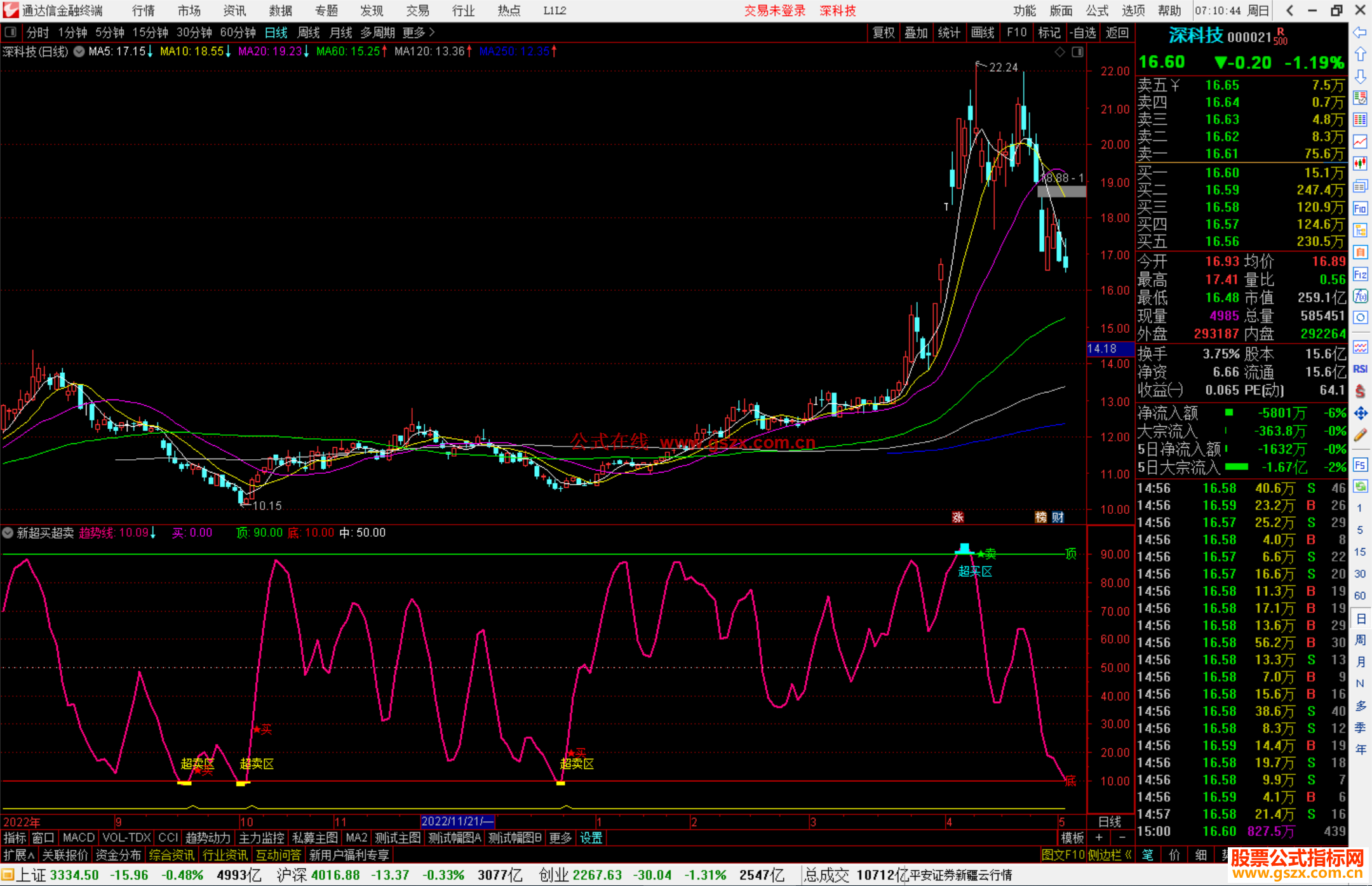
Task: Toggle the left panel icon beside 分时
Action: point(11,32)
